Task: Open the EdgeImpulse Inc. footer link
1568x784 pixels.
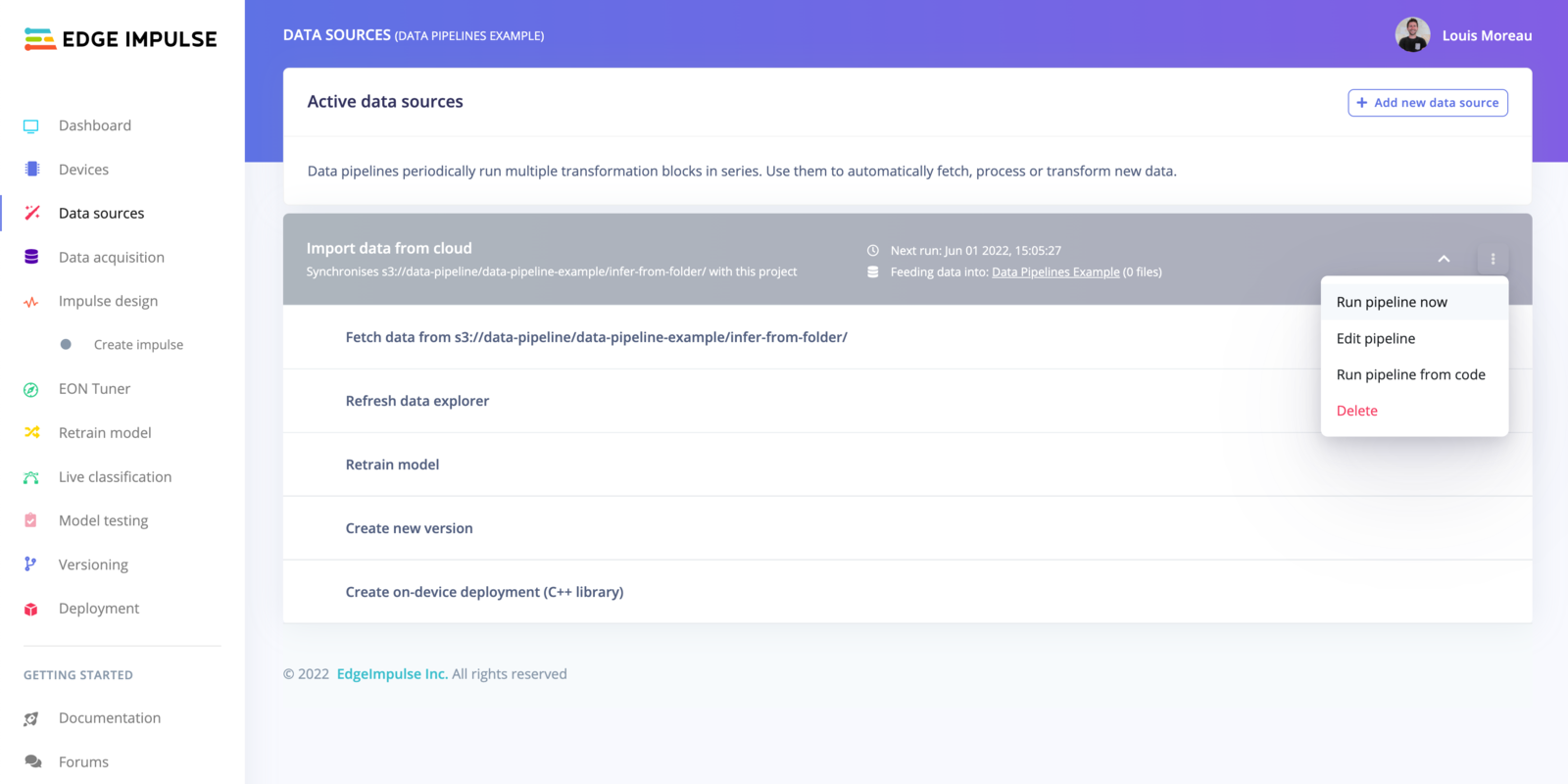Action: point(392,674)
